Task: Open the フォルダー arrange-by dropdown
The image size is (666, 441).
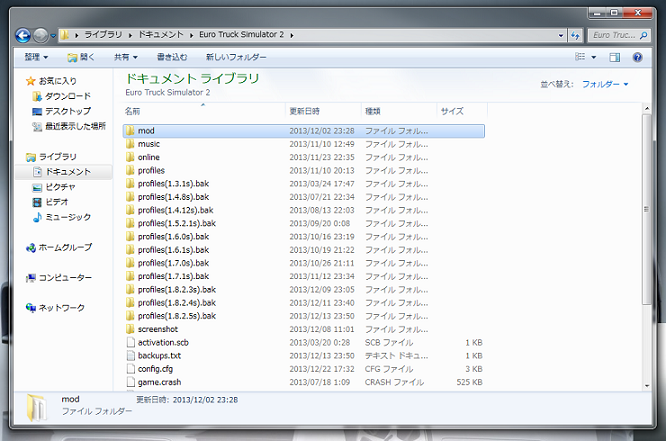Action: [604, 84]
